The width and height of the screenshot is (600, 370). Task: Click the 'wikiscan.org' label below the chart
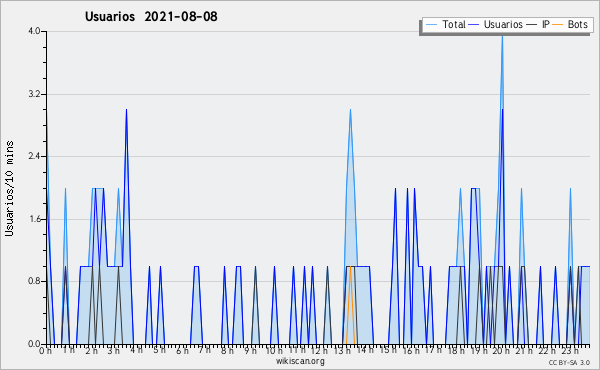point(300,361)
